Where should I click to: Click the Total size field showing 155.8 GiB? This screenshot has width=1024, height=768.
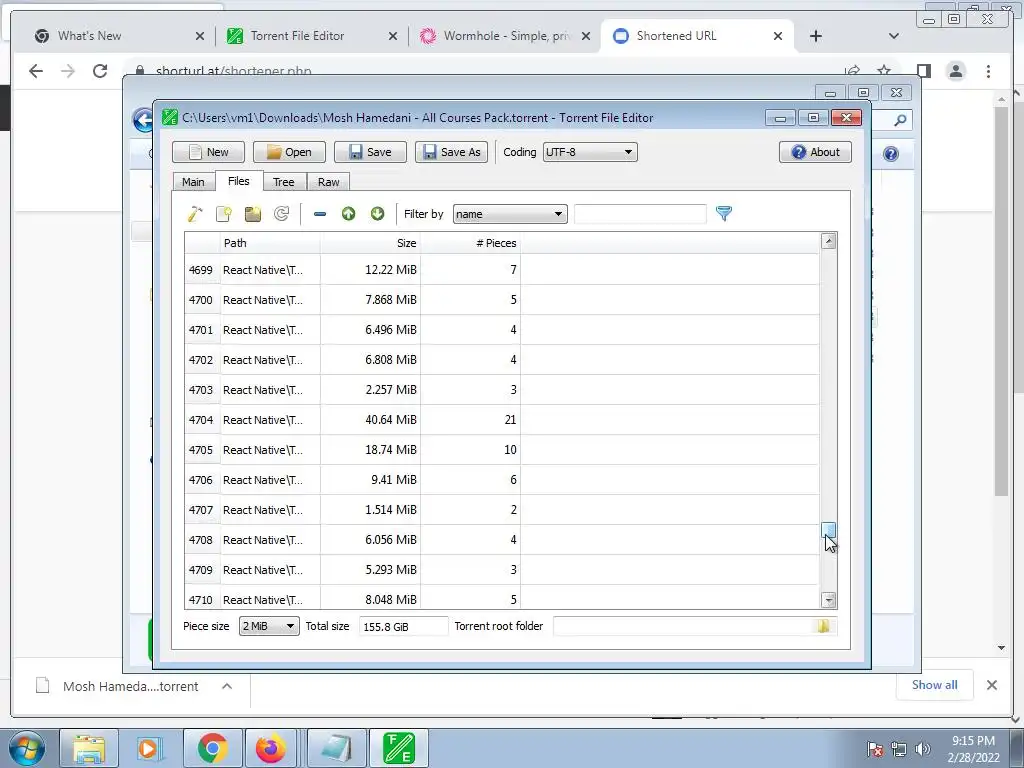point(404,626)
